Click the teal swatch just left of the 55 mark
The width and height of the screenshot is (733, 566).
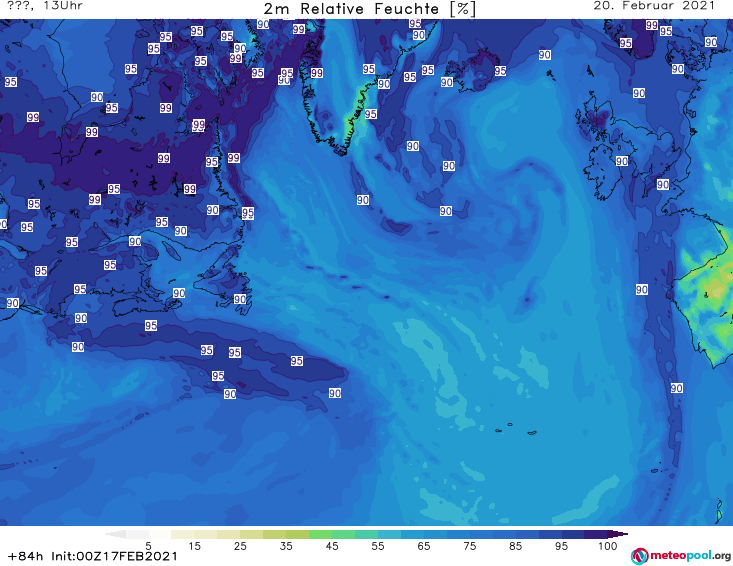click(366, 534)
